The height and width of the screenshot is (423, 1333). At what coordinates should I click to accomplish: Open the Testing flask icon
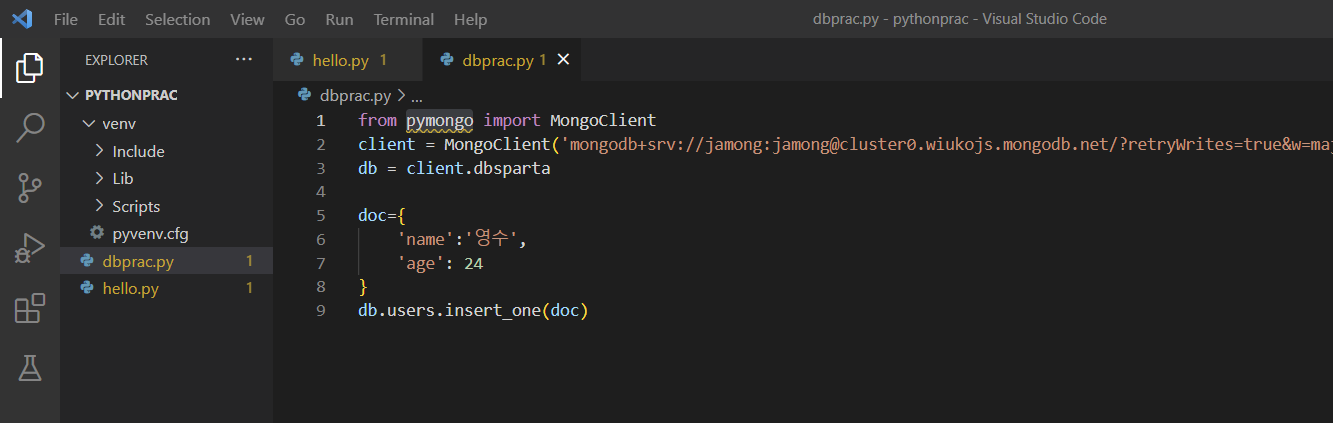[x=30, y=368]
